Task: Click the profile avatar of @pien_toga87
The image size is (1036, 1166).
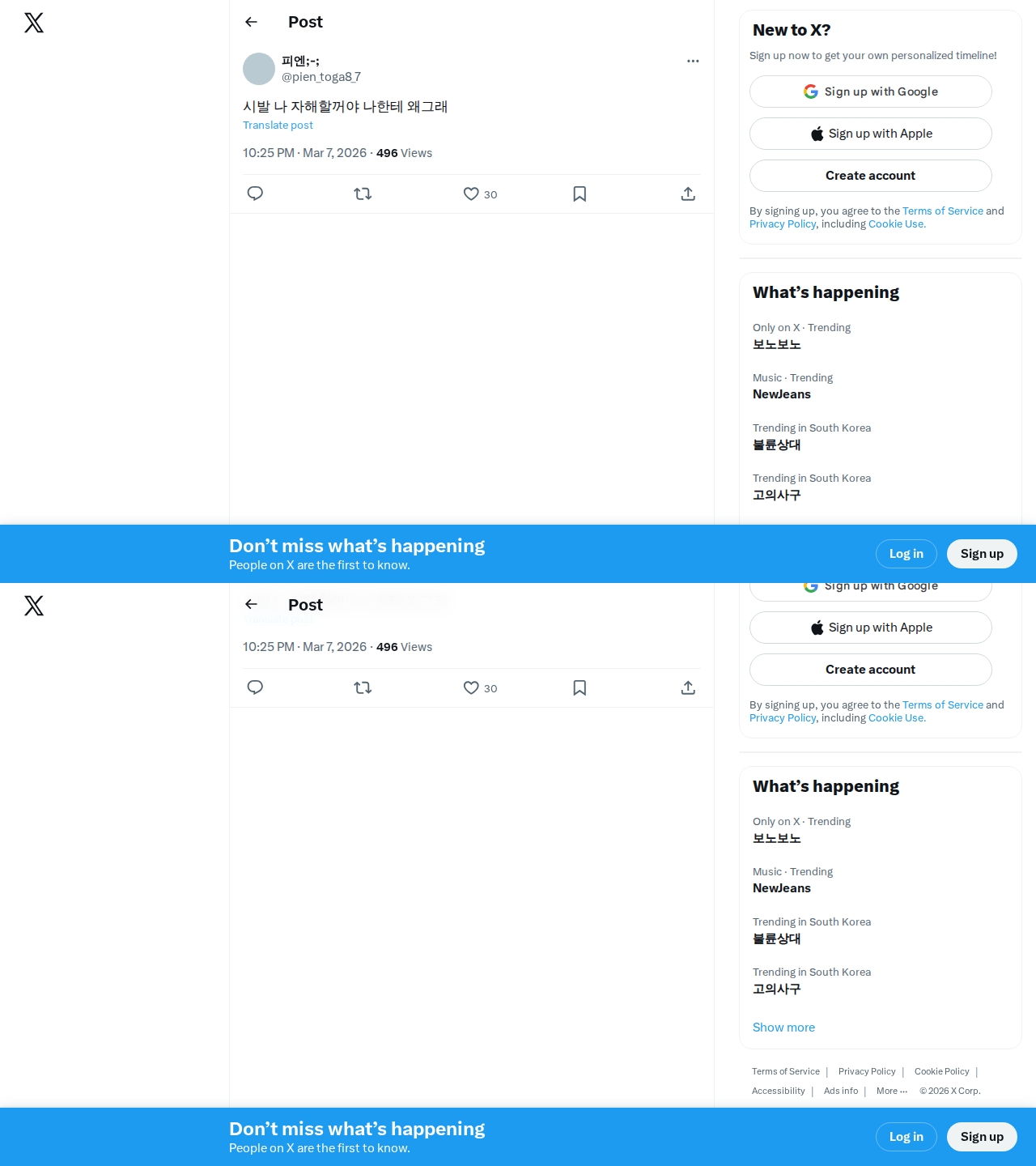Action: (259, 69)
